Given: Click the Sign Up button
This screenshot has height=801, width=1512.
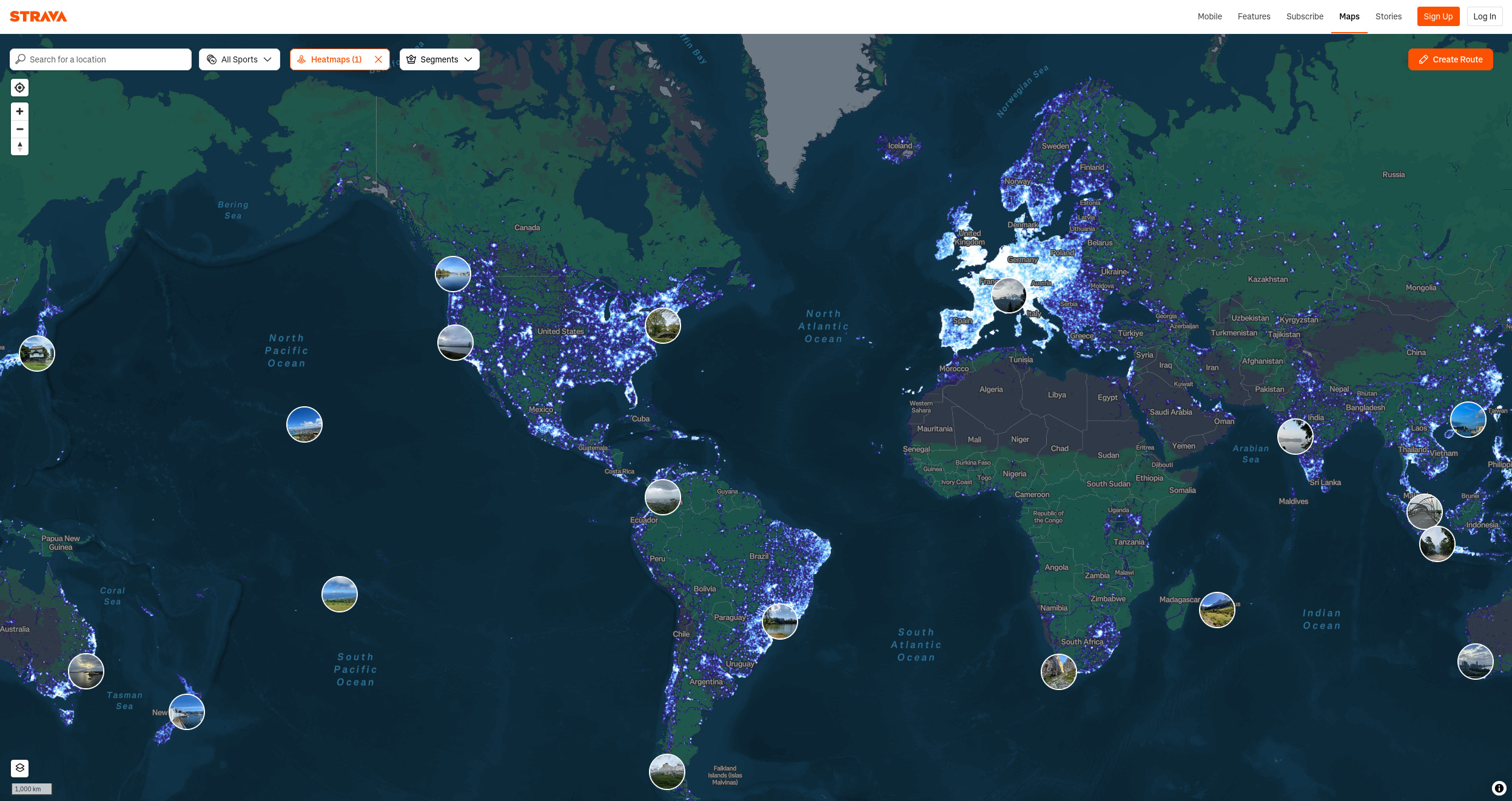Looking at the screenshot, I should click(x=1438, y=16).
